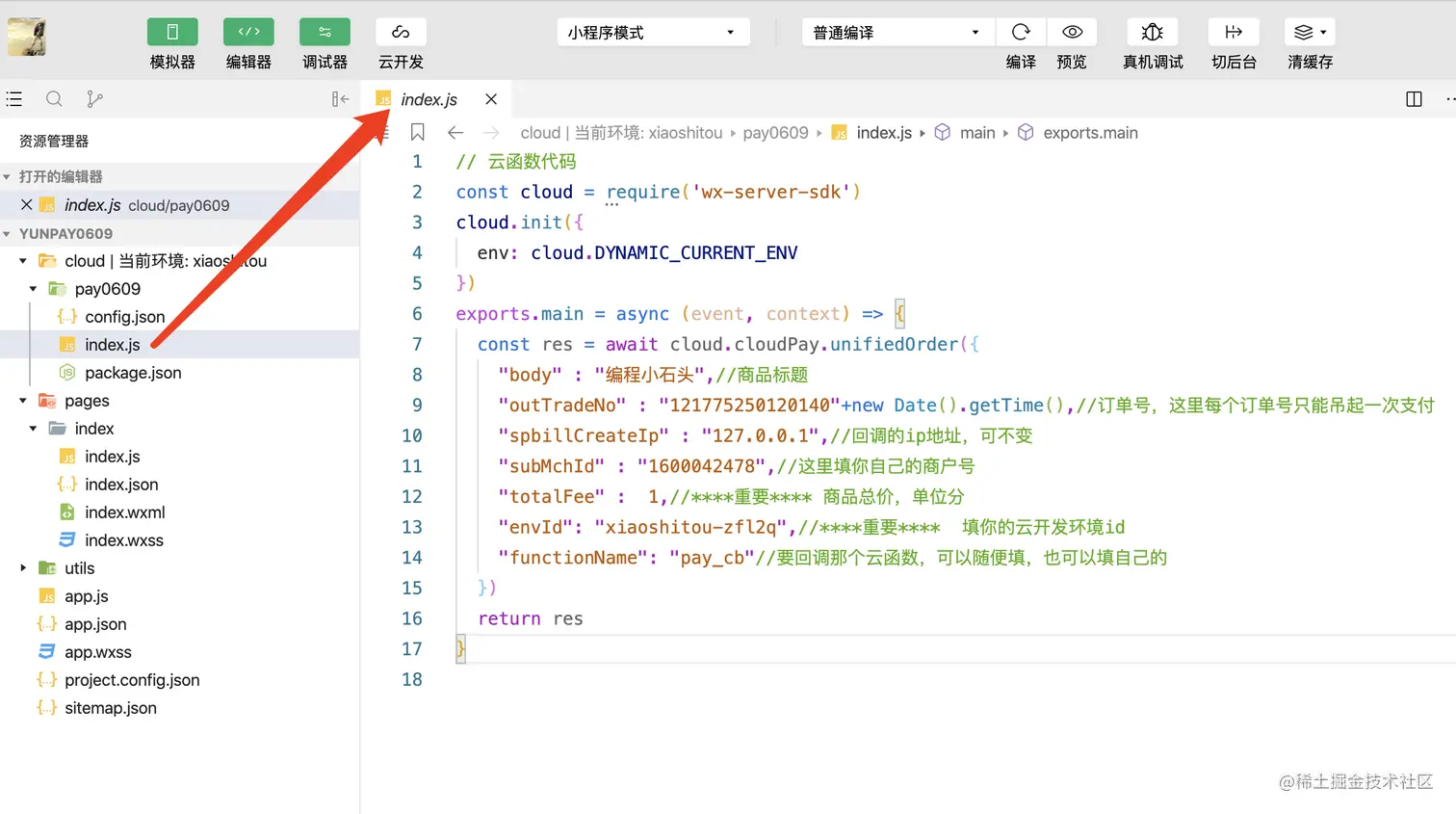Show the explorer list view icon
1456x814 pixels.
coord(14,99)
